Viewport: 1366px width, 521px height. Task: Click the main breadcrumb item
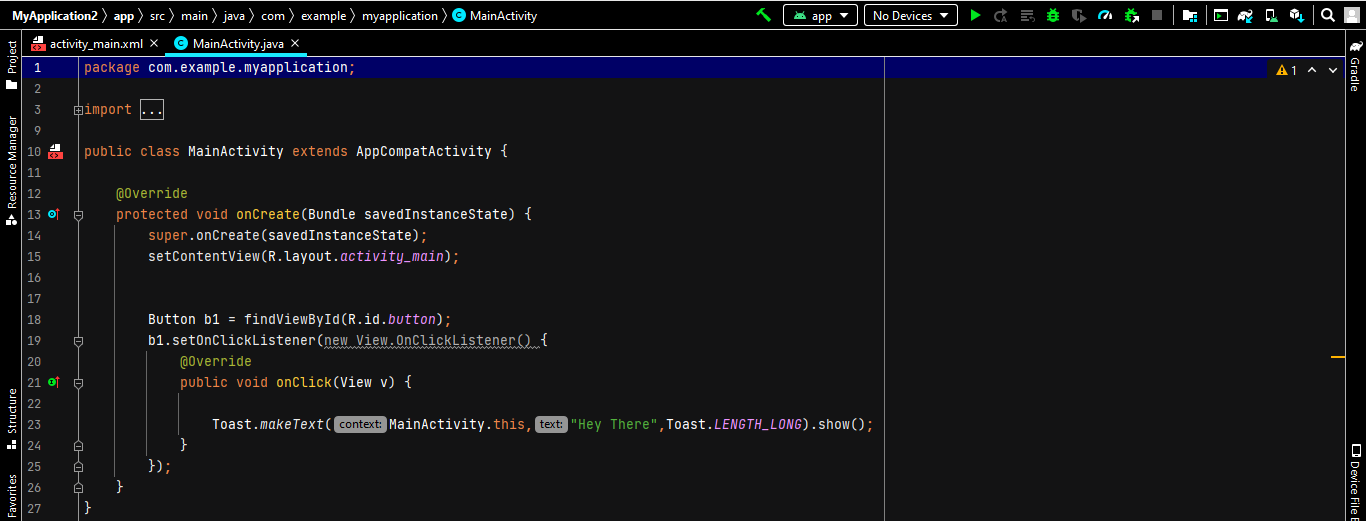pos(195,16)
